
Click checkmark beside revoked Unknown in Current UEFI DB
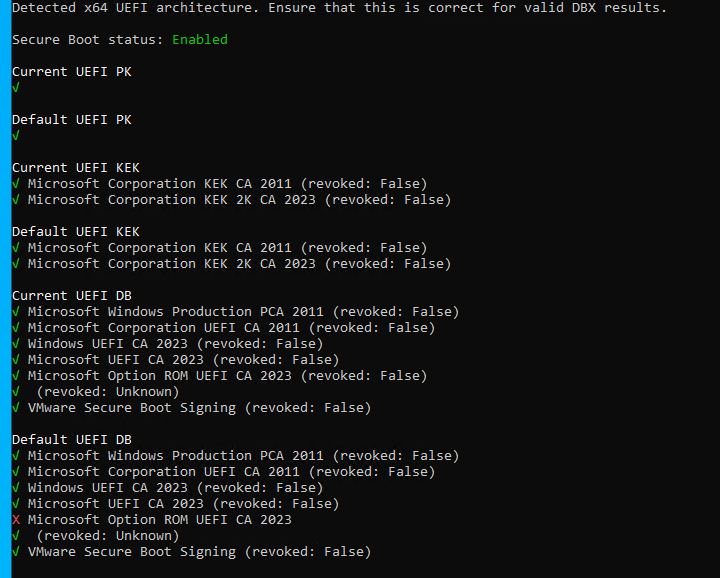(x=16, y=392)
